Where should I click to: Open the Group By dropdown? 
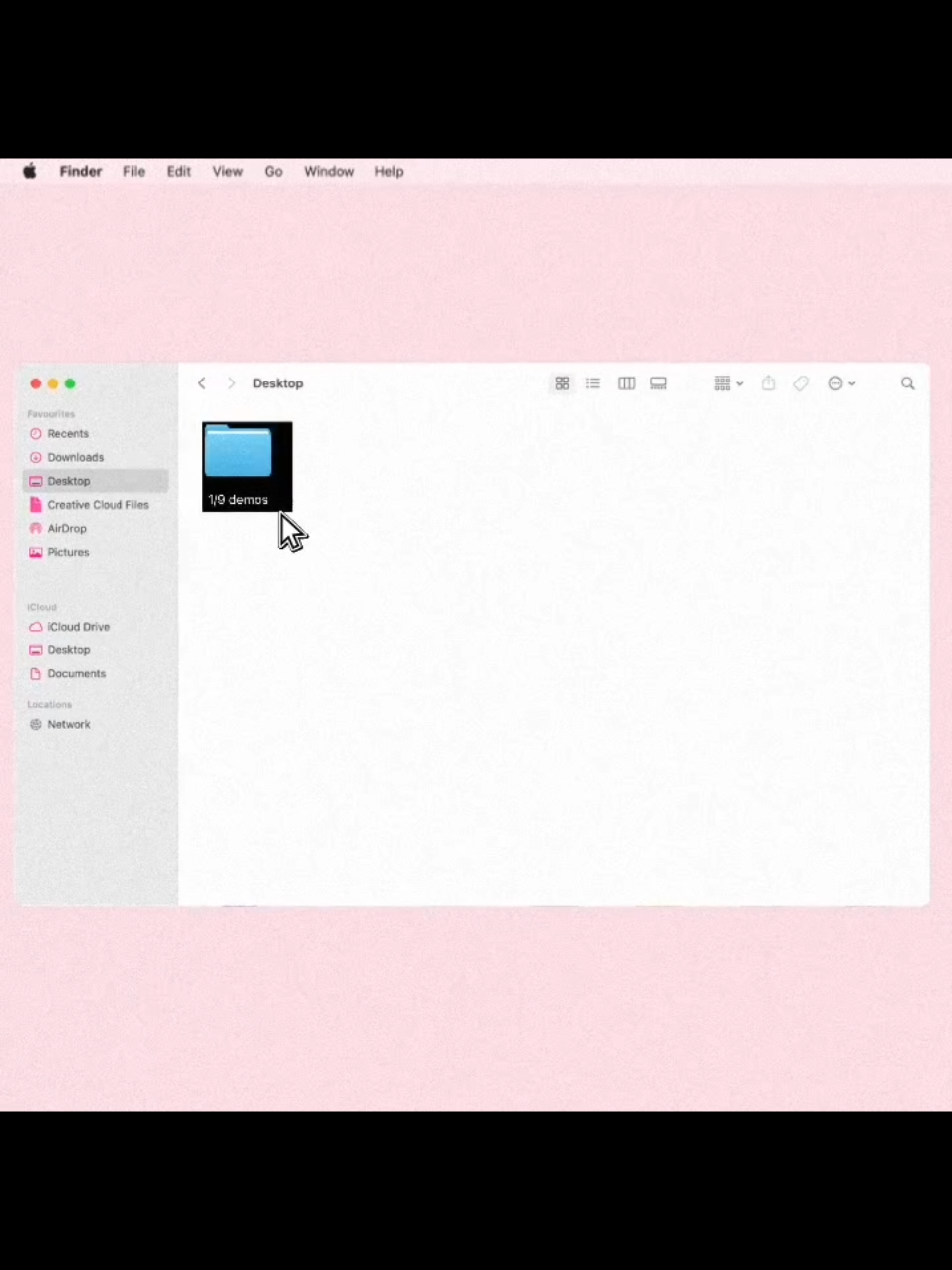click(728, 383)
